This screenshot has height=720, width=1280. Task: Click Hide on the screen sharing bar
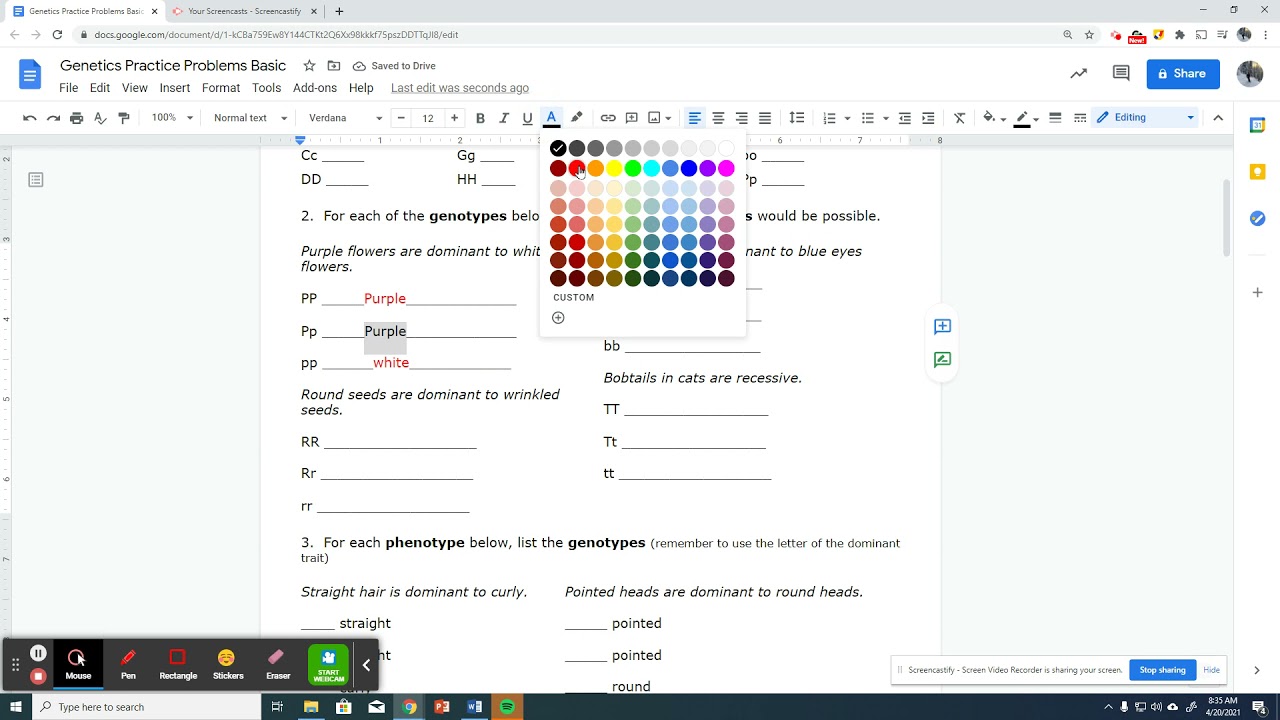1211,670
